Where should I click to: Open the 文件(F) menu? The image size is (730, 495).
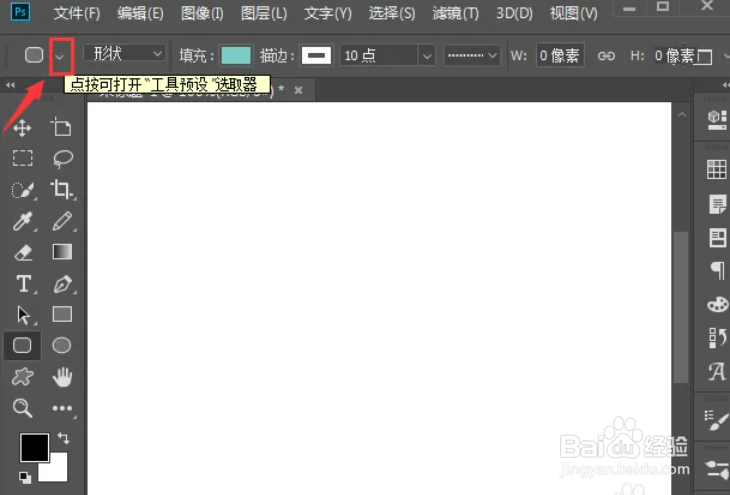(77, 14)
